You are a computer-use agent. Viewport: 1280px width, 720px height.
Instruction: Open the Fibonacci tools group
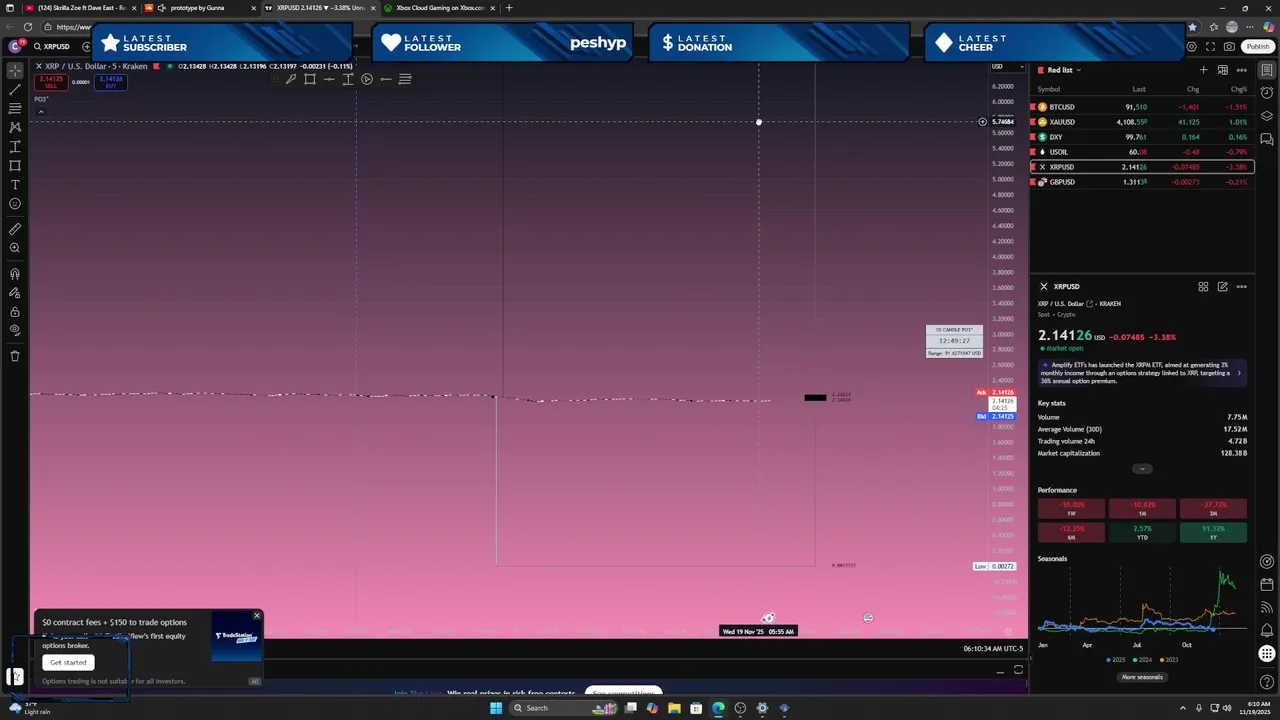(x=15, y=108)
